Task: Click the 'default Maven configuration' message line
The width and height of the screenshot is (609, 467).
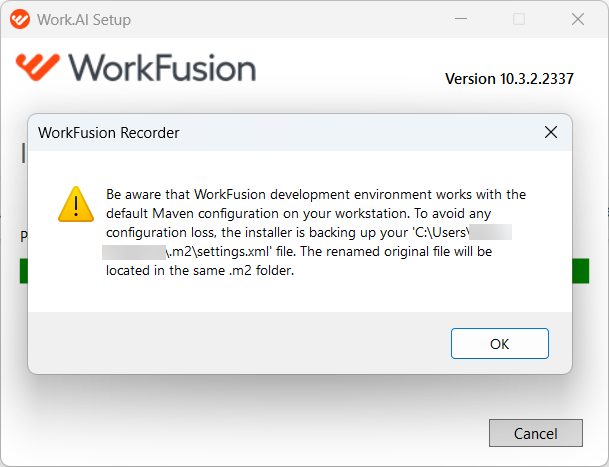Action: [298, 213]
